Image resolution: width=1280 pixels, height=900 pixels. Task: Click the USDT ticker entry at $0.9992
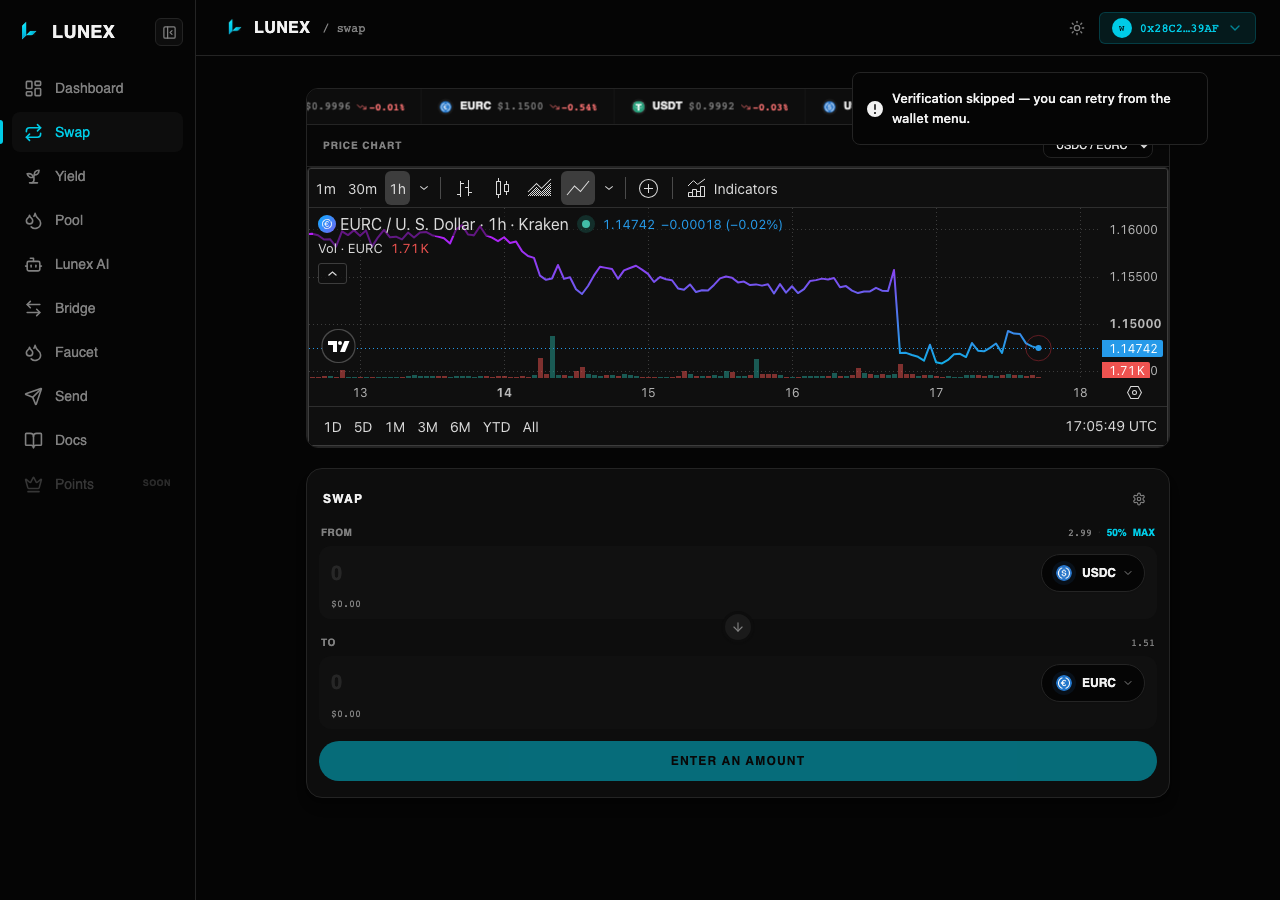[709, 106]
